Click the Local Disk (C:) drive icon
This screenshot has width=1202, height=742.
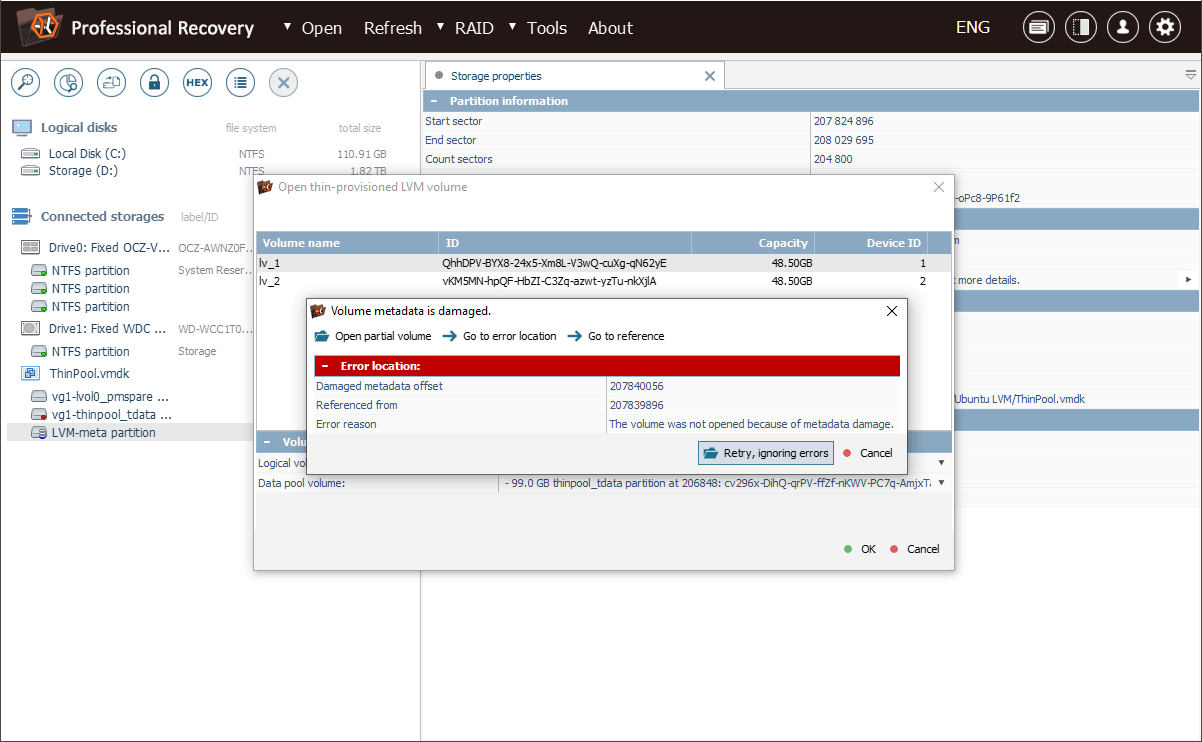tap(33, 154)
